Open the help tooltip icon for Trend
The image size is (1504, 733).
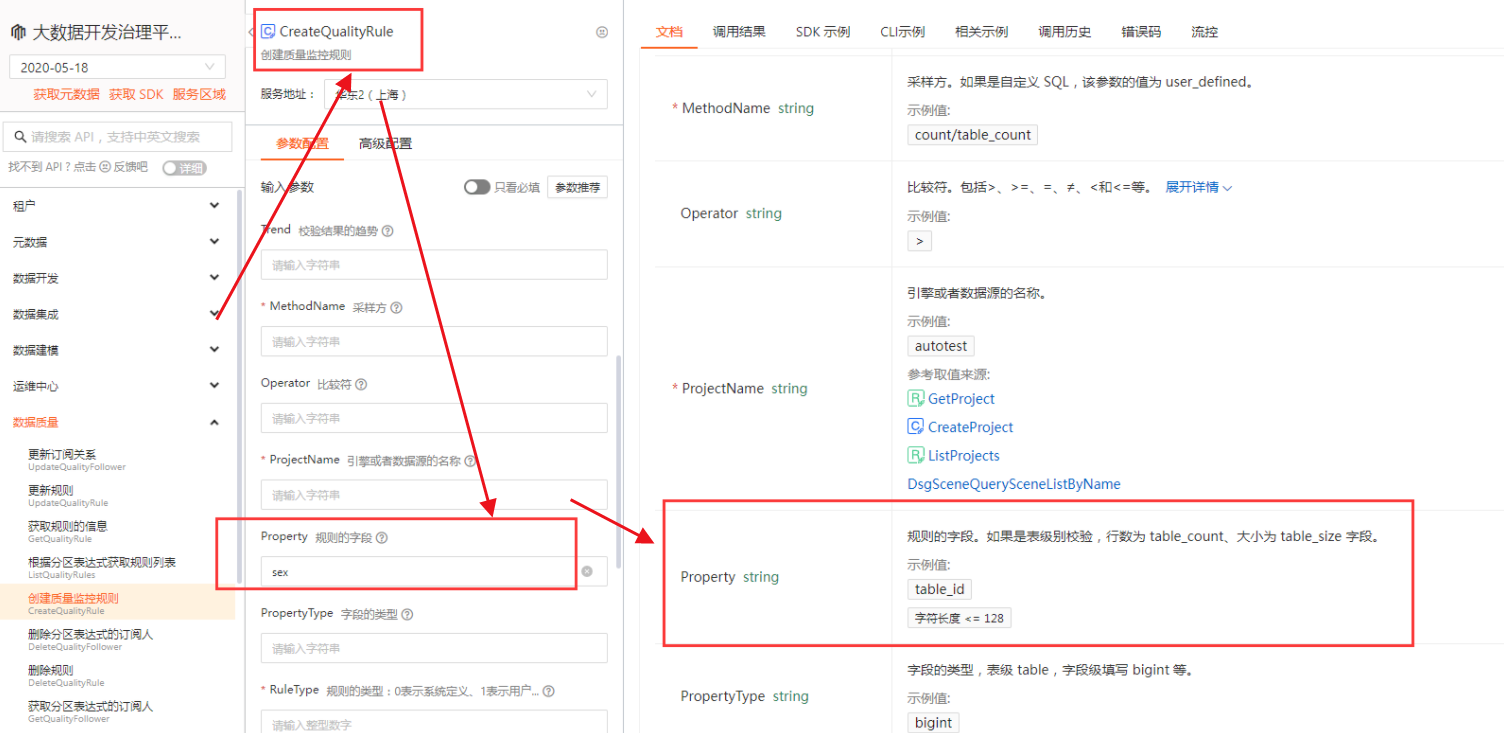click(x=387, y=231)
